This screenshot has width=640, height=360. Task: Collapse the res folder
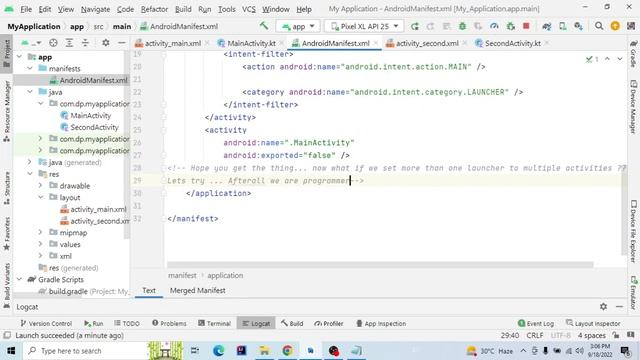tap(30, 174)
